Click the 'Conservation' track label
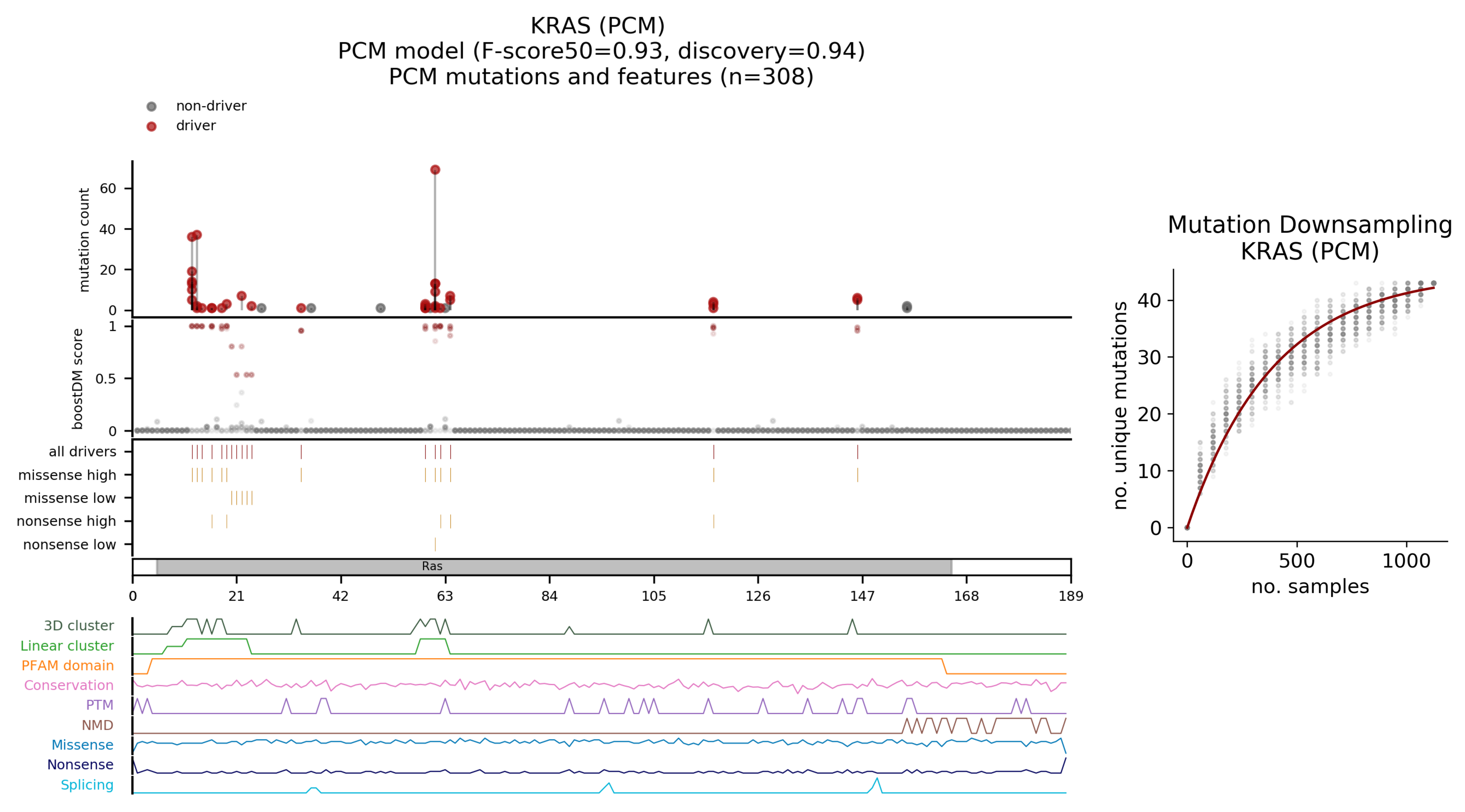Image resolution: width=1465 pixels, height=812 pixels. [x=69, y=685]
